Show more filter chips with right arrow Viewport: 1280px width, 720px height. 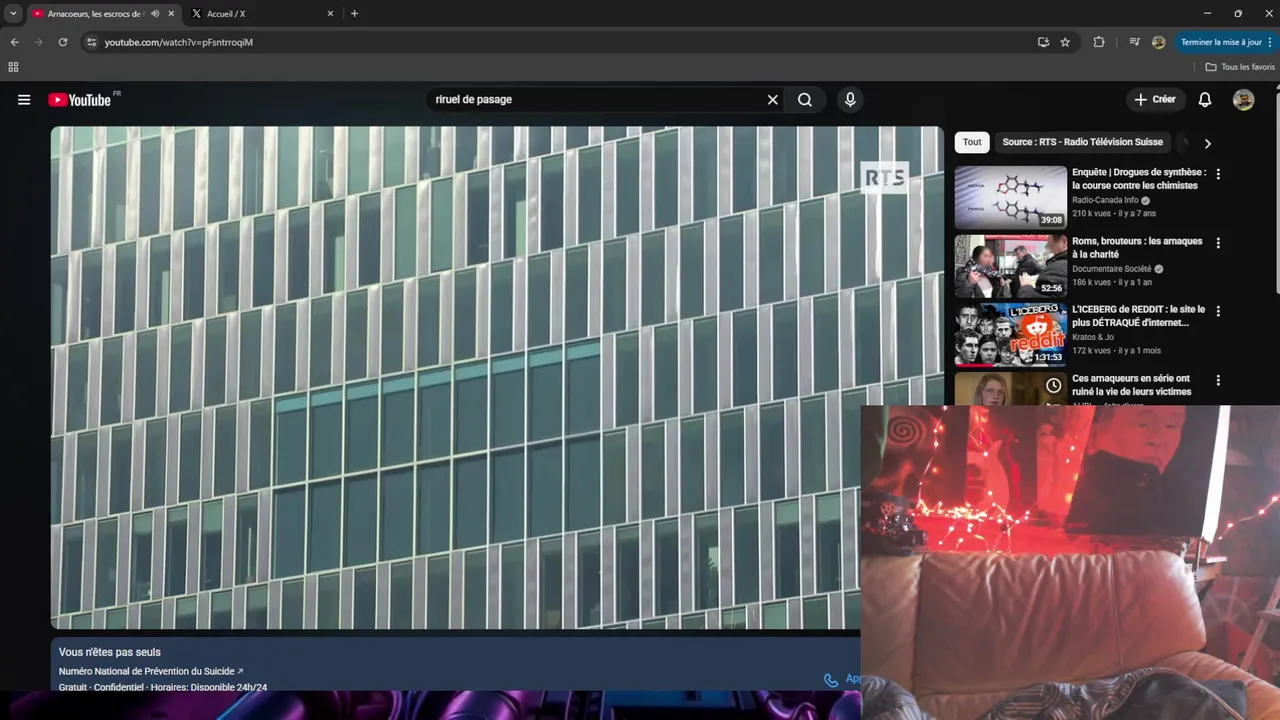1207,143
